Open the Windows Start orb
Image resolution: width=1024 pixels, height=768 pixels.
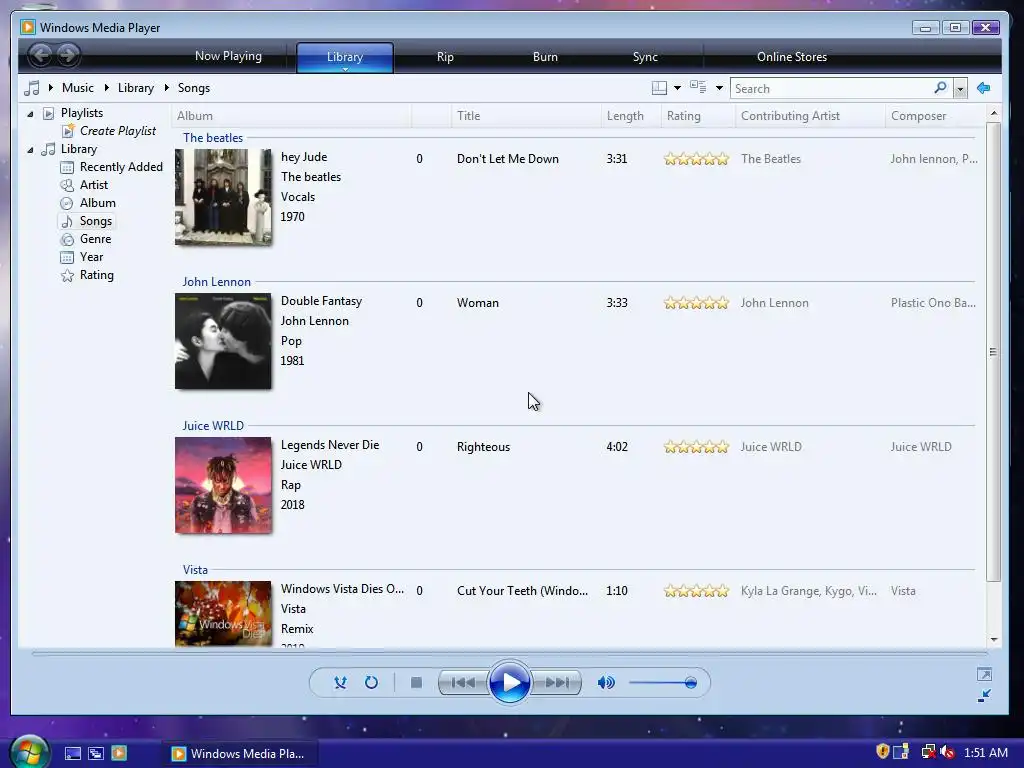(x=29, y=751)
